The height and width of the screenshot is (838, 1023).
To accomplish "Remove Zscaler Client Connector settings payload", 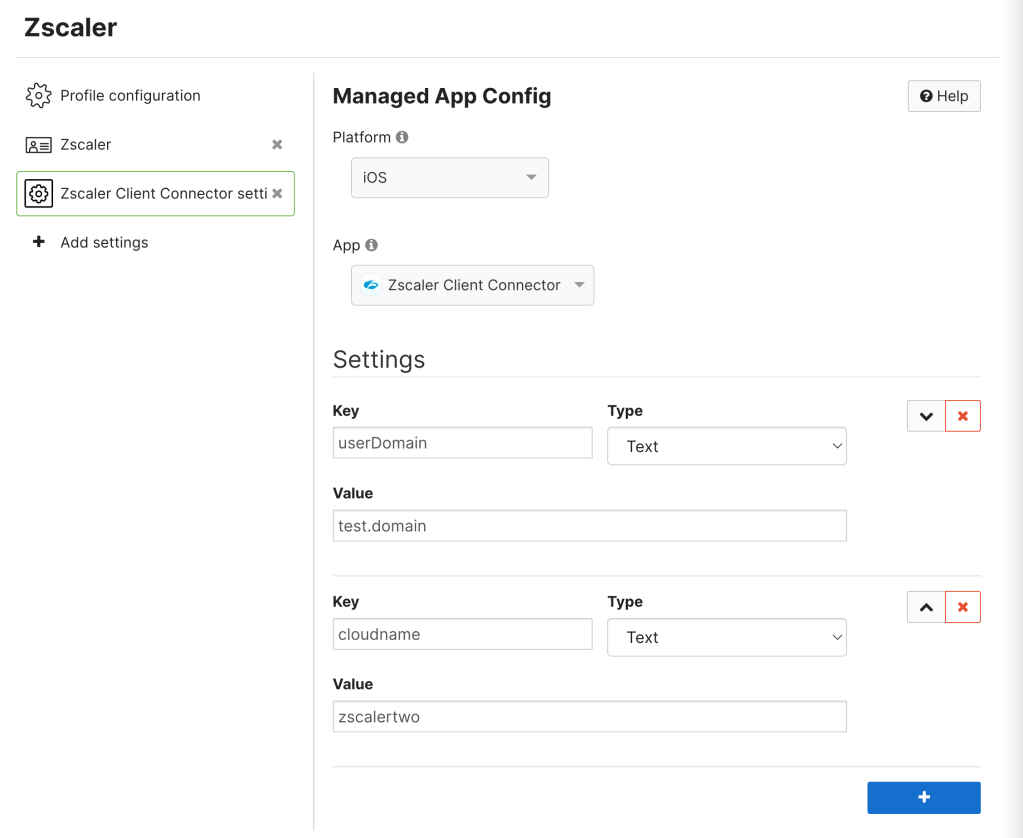I will (x=277, y=193).
